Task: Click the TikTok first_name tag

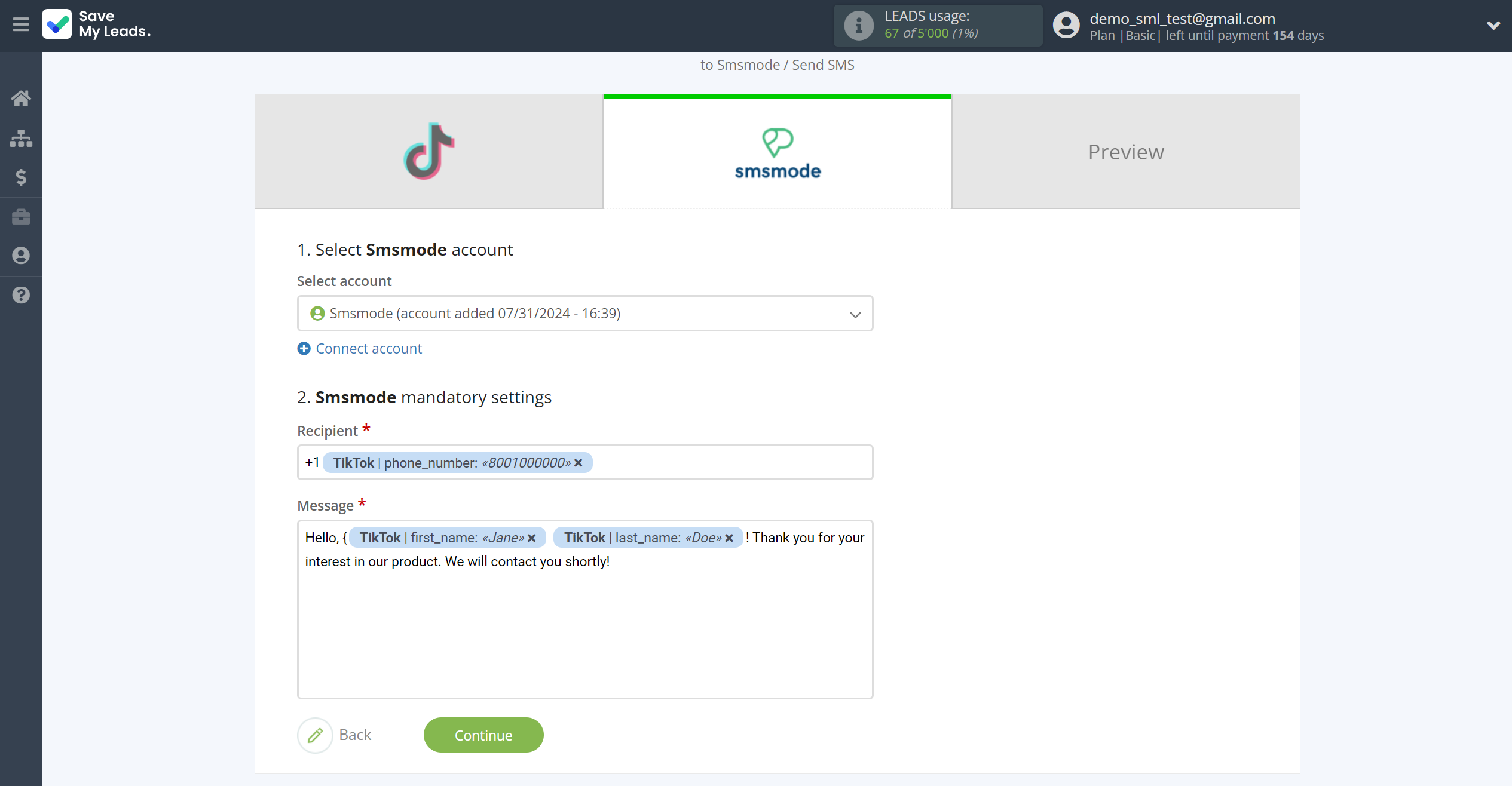Action: click(x=448, y=538)
